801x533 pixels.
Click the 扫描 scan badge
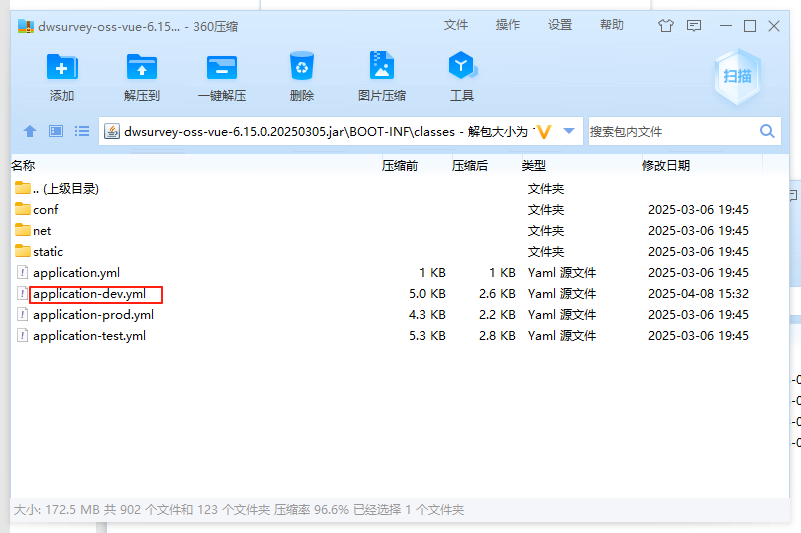click(x=738, y=76)
